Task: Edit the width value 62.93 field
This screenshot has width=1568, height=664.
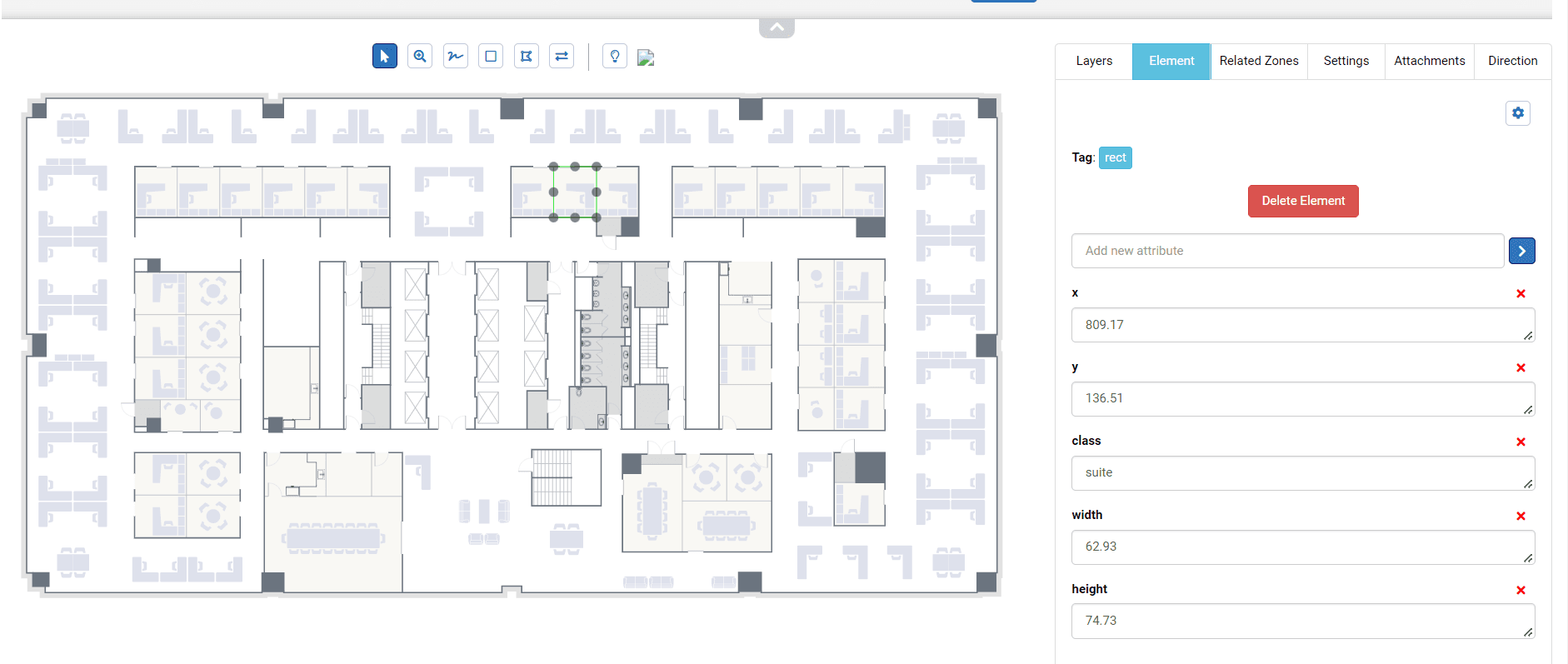Action: pyautogui.click(x=1303, y=547)
